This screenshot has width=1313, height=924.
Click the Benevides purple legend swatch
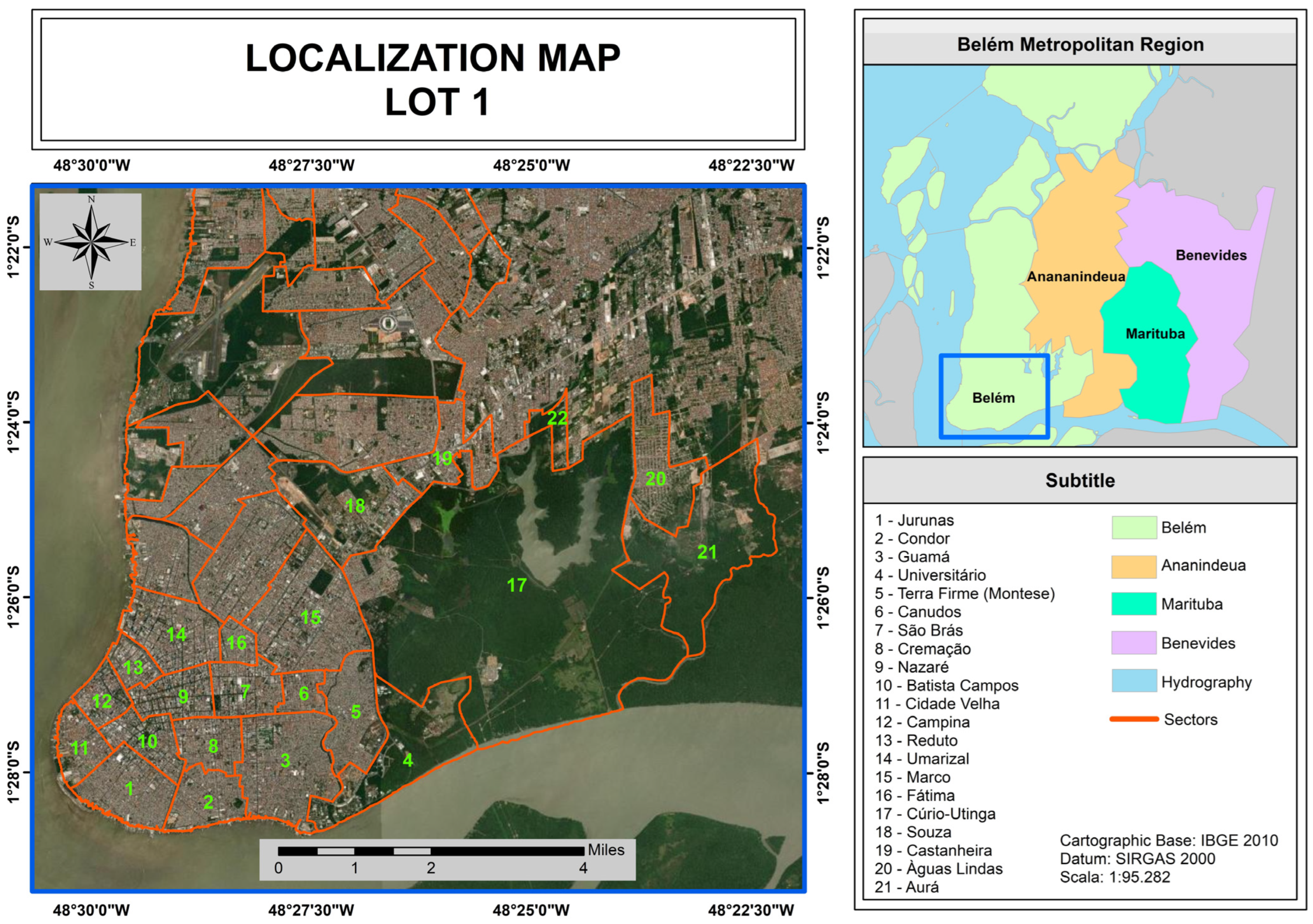[x=1133, y=643]
